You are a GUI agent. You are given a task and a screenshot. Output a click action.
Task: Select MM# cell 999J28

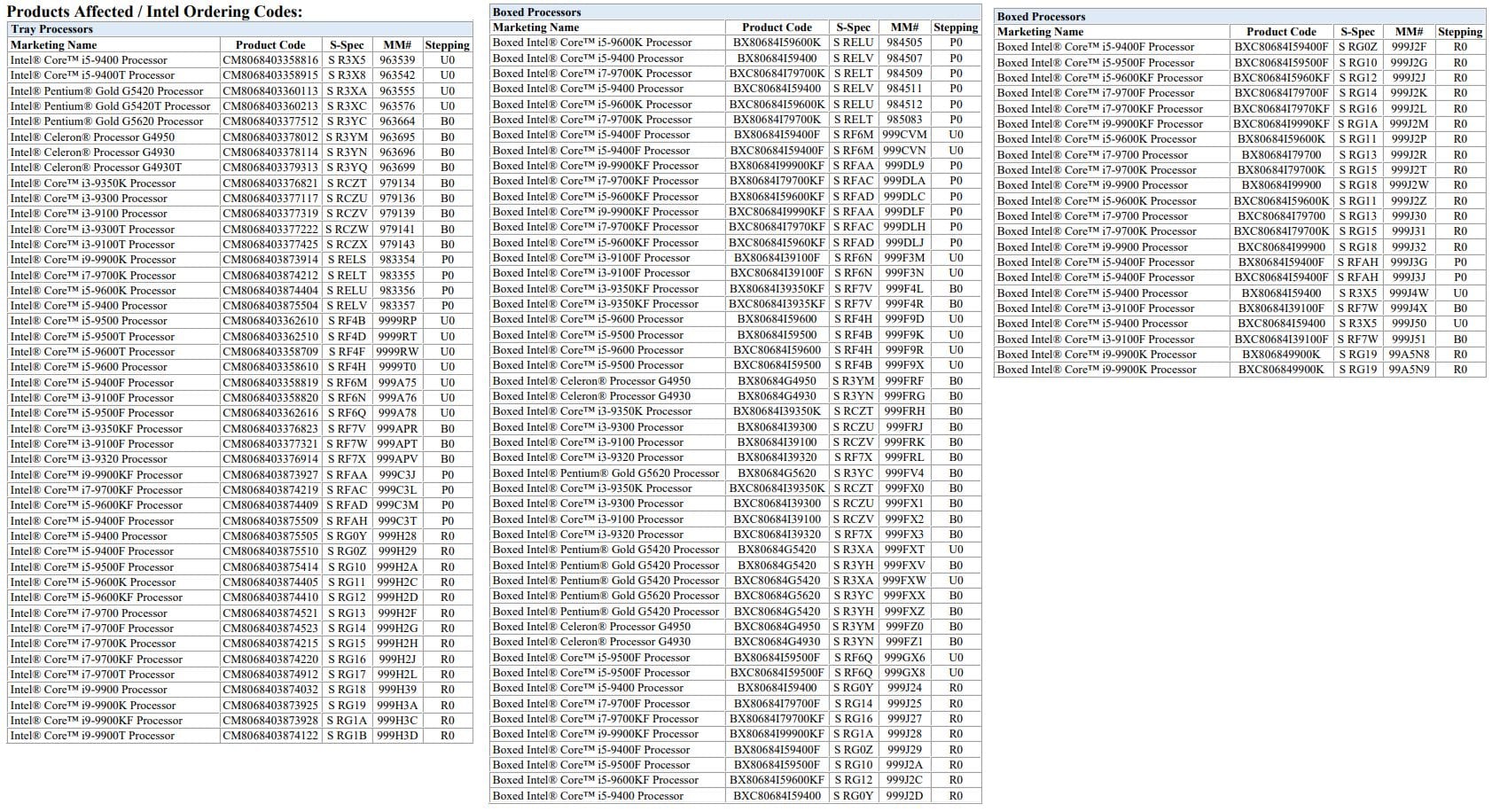pyautogui.click(x=904, y=734)
